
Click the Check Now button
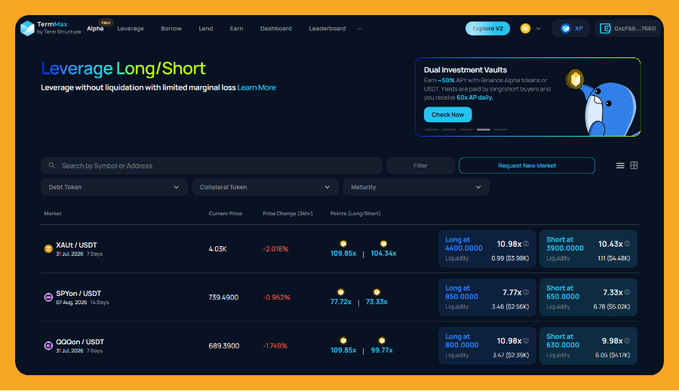pyautogui.click(x=448, y=115)
